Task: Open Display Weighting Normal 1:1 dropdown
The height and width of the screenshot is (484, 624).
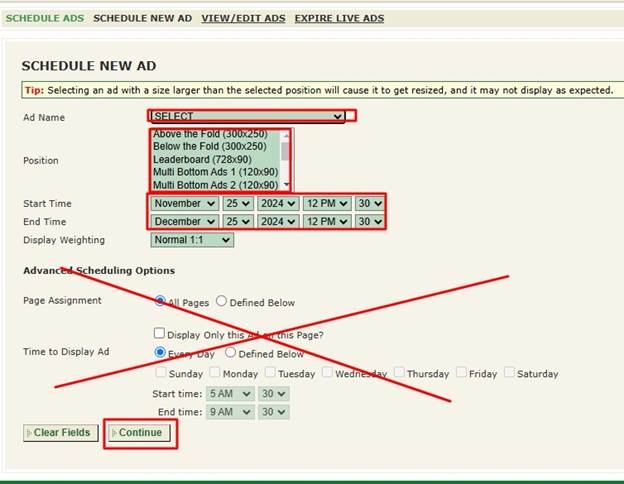Action: [192, 240]
